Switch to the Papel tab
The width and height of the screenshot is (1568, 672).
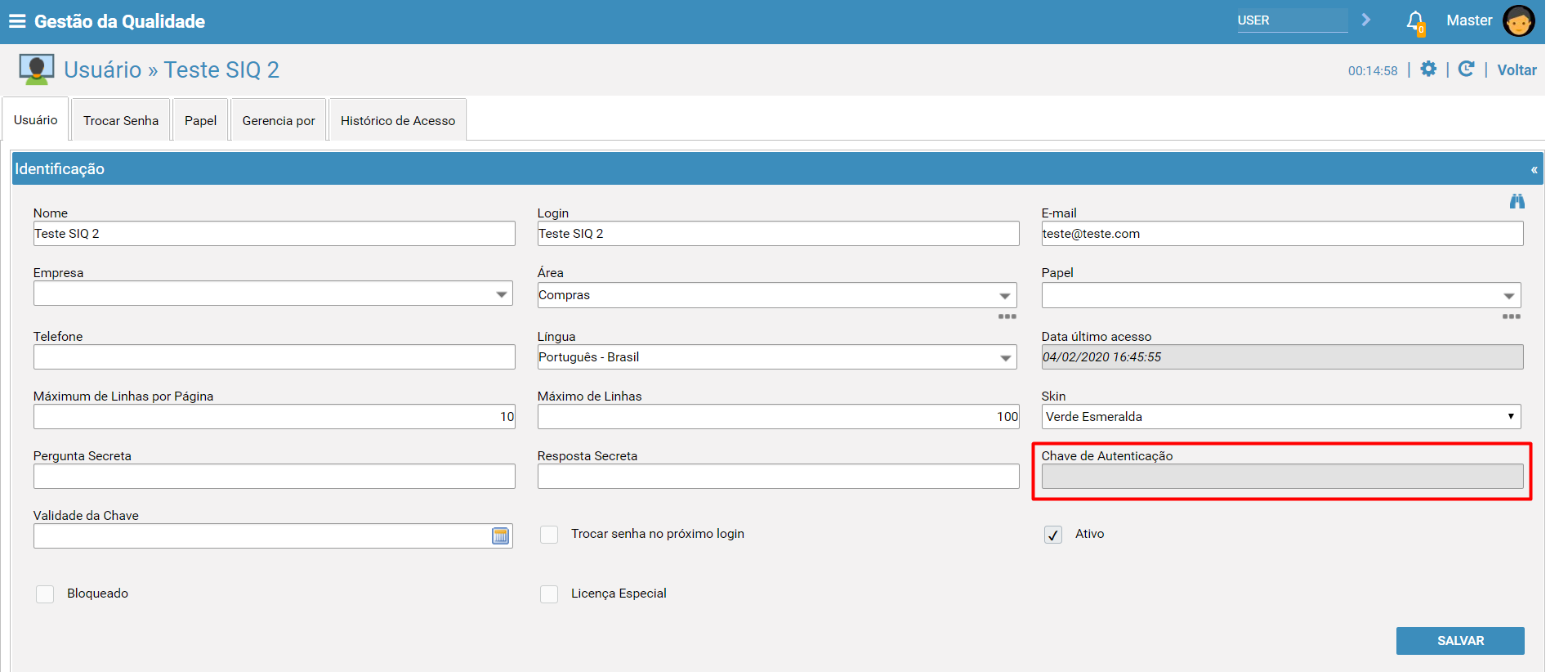(x=200, y=120)
